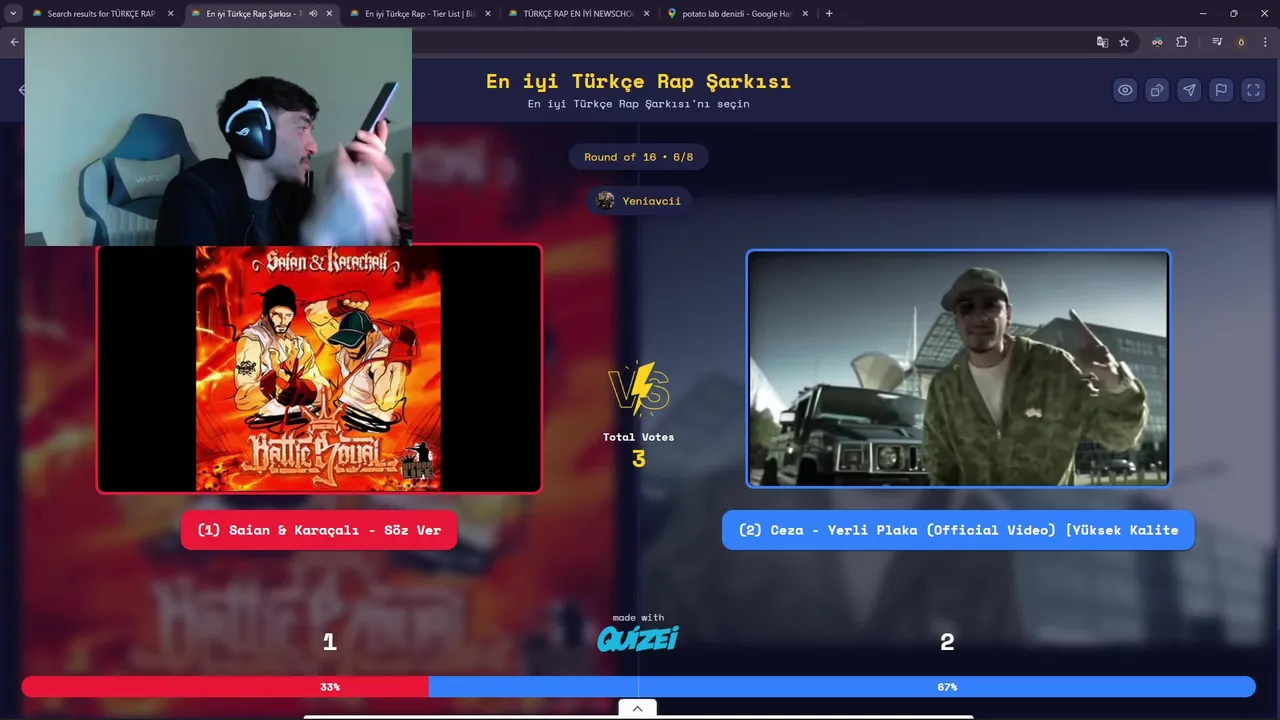
Task: Open the Quizei logo link
Action: point(638,638)
